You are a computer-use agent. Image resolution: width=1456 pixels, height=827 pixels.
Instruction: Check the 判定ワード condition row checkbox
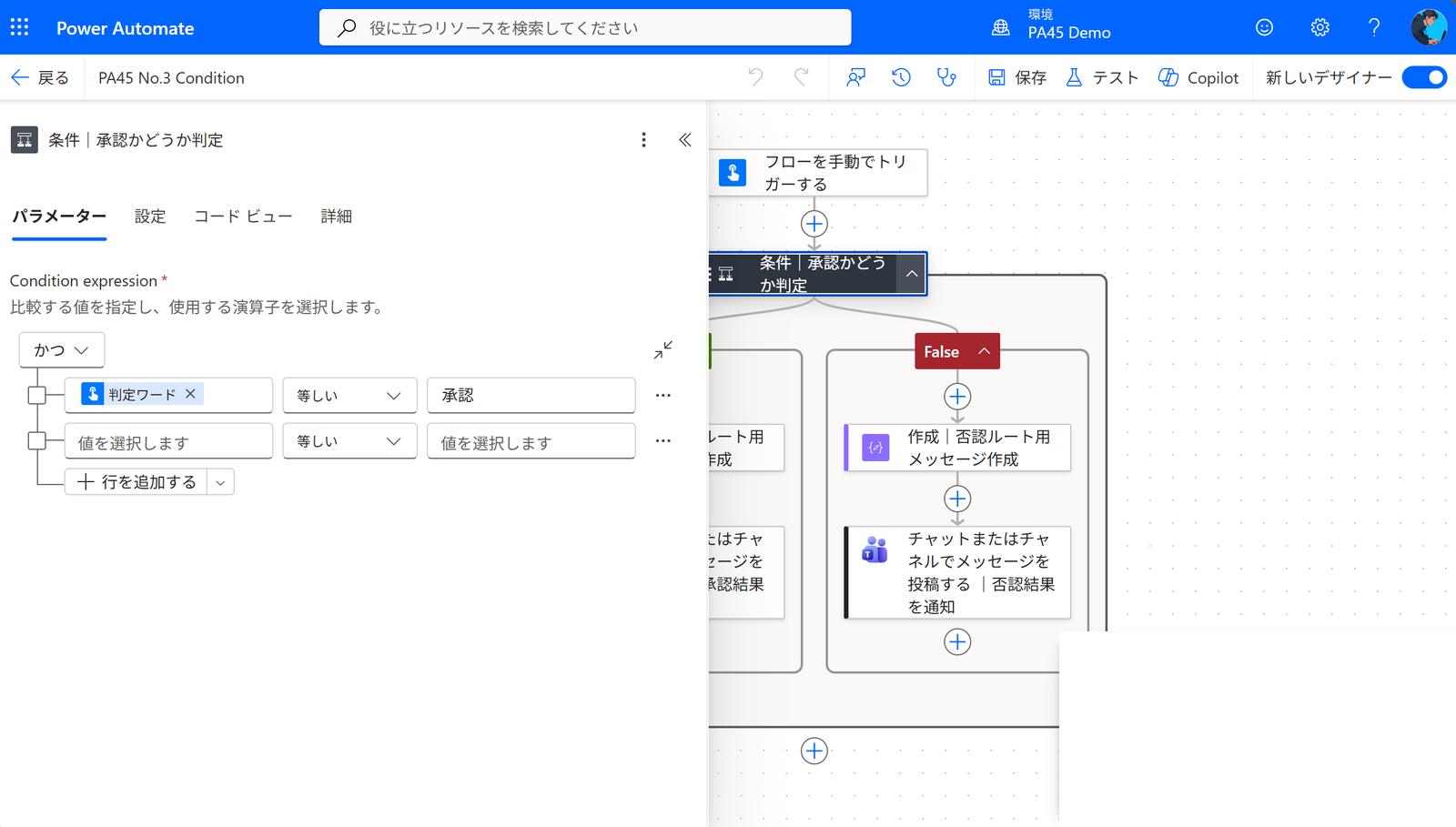(37, 395)
